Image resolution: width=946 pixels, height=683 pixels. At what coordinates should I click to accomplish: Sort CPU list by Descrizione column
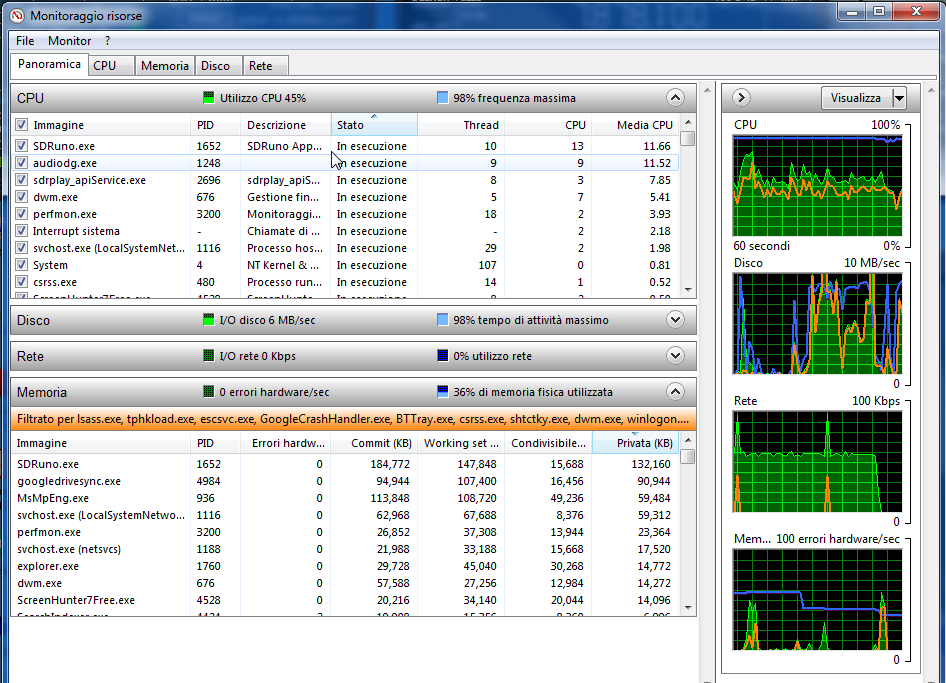coord(285,125)
